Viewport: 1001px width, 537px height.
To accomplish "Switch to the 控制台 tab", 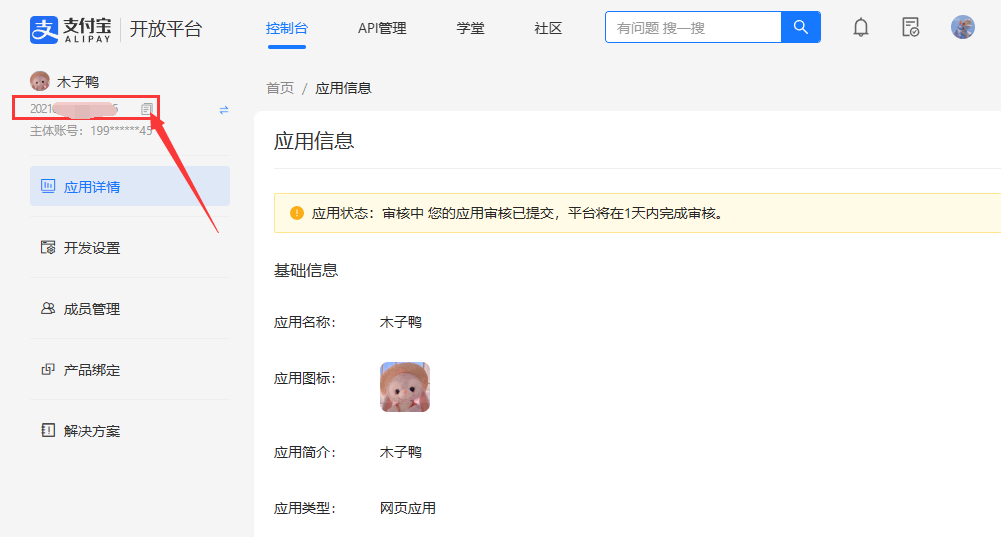I will (286, 28).
